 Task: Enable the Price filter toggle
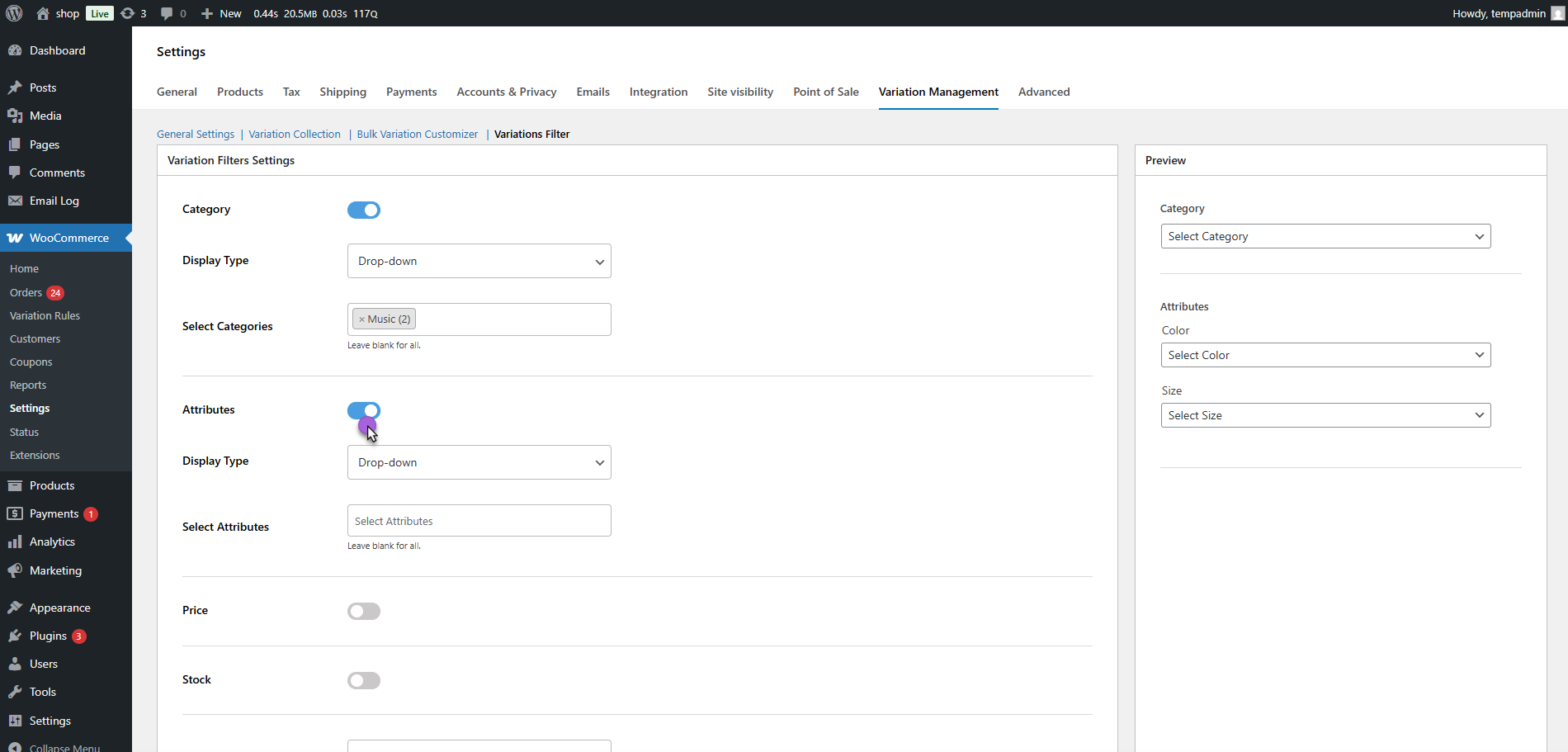click(363, 611)
